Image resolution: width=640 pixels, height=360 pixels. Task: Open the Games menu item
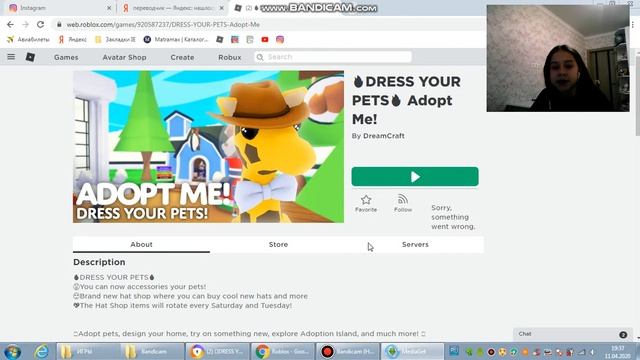(66, 57)
